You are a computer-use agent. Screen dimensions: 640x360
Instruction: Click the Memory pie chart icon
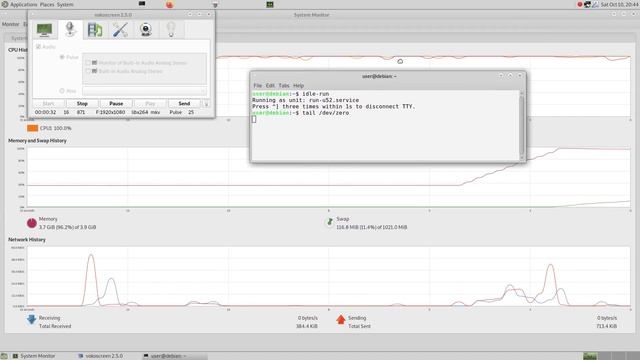[x=32, y=223]
